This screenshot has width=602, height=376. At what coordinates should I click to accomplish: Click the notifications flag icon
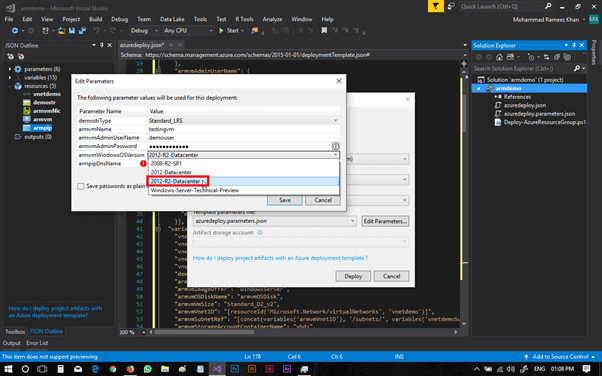[436, 6]
